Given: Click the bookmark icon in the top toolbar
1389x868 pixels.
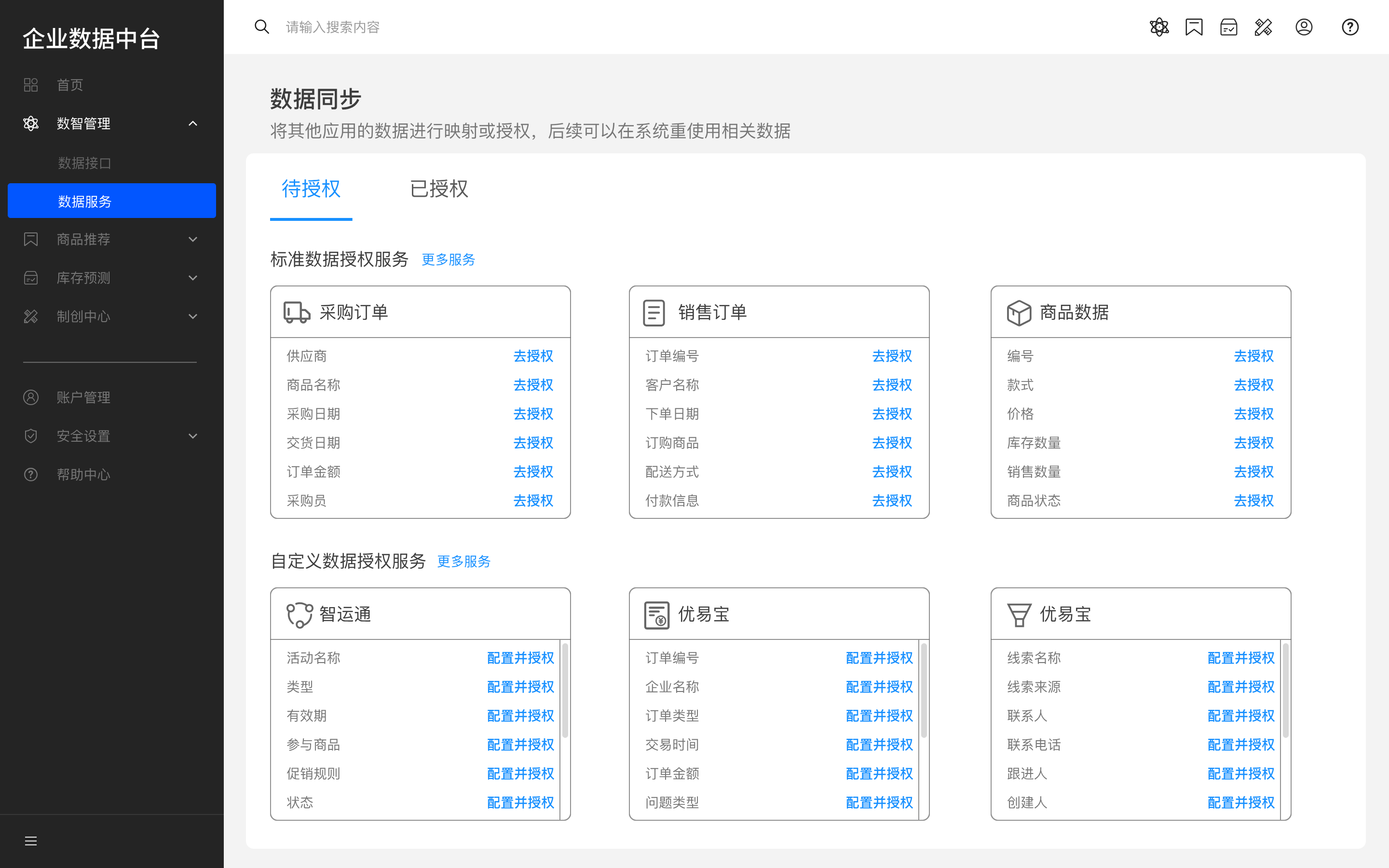Looking at the screenshot, I should click(1194, 27).
